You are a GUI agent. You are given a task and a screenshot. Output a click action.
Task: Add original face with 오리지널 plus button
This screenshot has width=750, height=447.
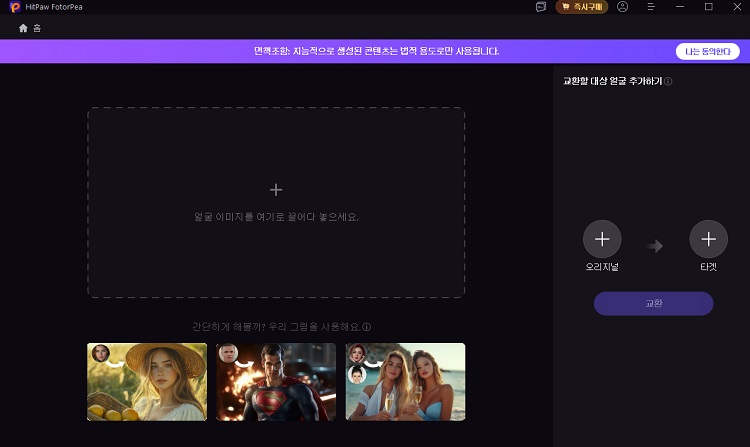click(602, 239)
